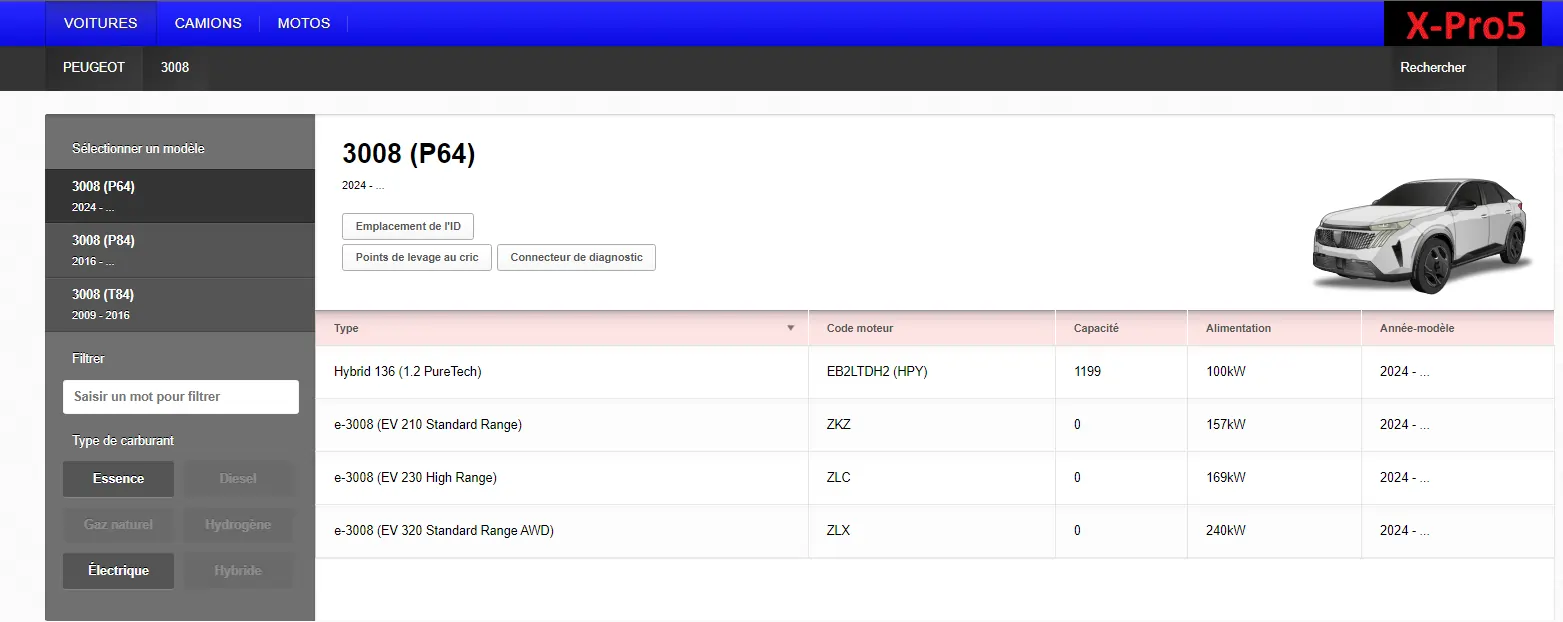This screenshot has height=622, width=1563.
Task: Select the Hybrid 136 (1.2 PureTech) row
Action: click(560, 372)
